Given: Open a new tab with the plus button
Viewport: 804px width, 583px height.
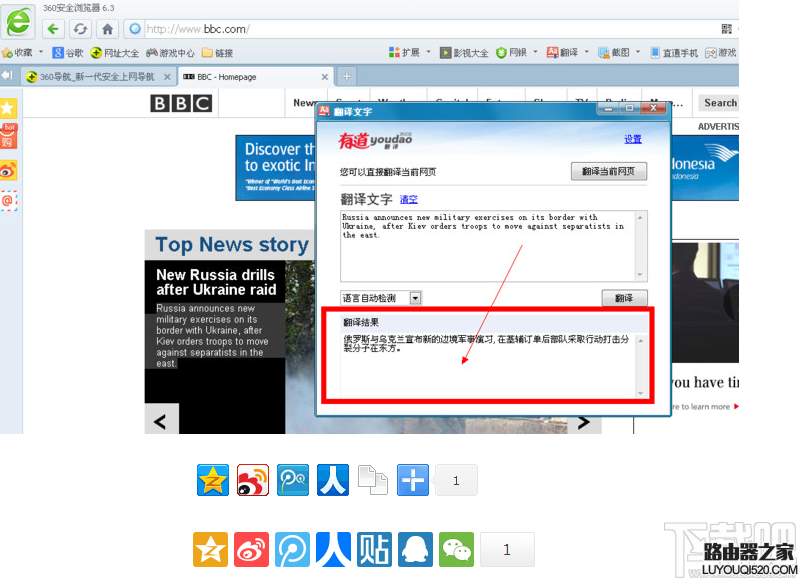Looking at the screenshot, I should [346, 76].
